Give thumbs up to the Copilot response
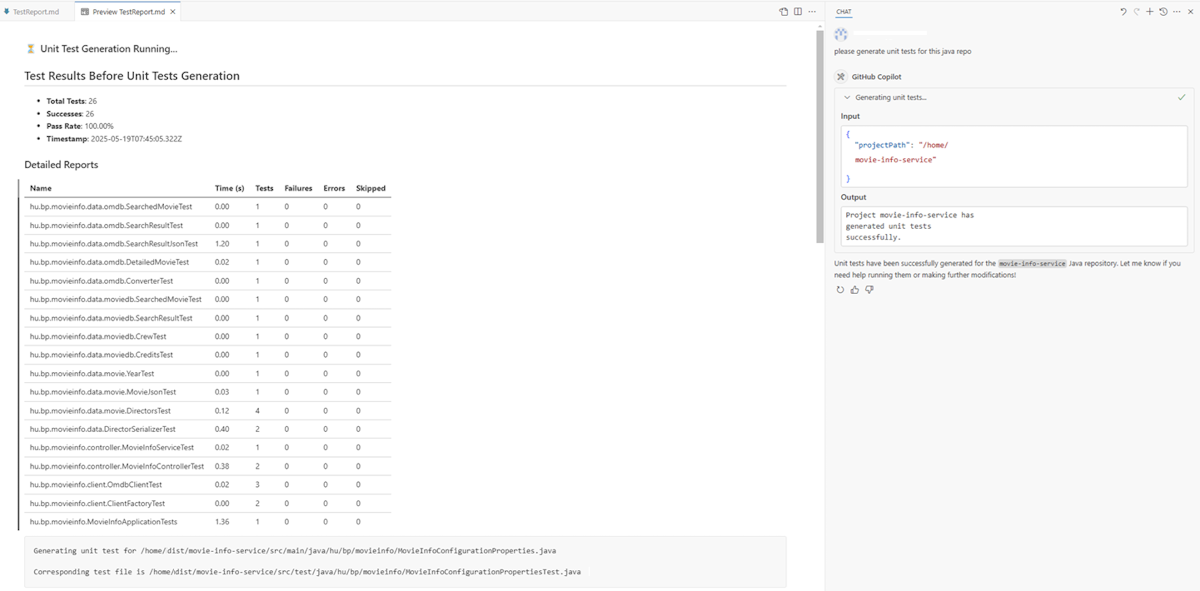The width and height of the screenshot is (1200, 591). (855, 290)
